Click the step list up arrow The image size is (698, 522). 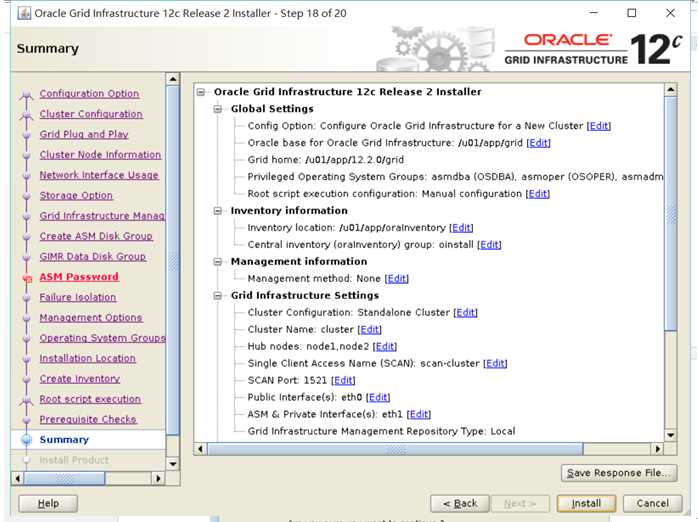coord(173,79)
